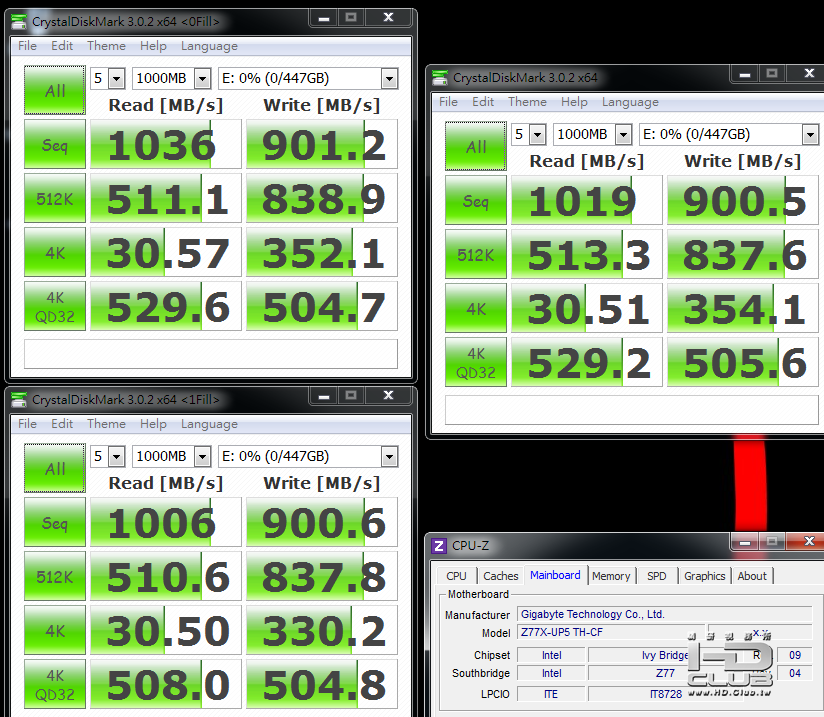Viewport: 824px width, 717px height.
Task: Click Seq read 1019 result in right window
Action: [586, 200]
